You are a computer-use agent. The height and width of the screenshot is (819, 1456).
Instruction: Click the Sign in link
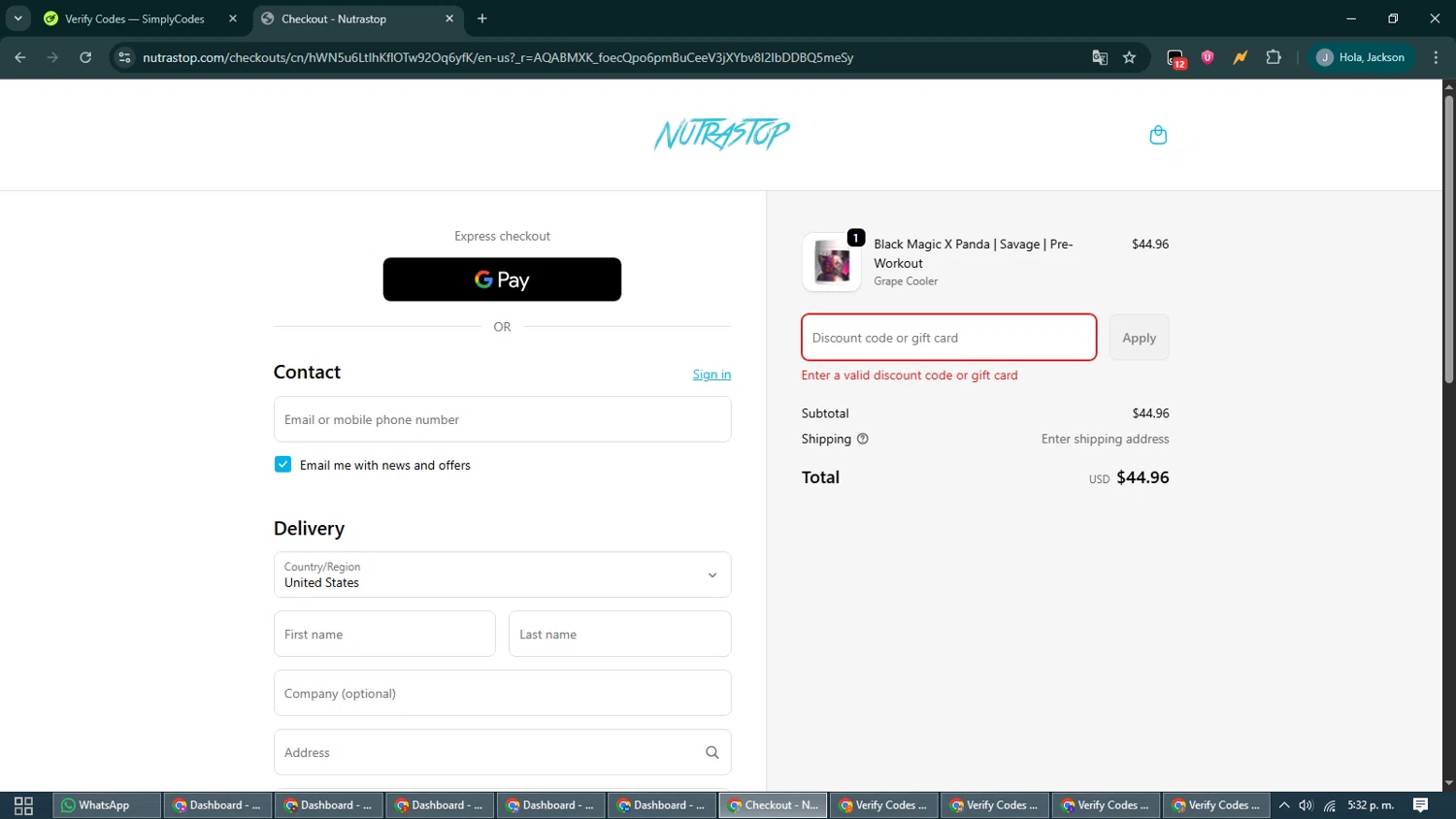tap(711, 375)
